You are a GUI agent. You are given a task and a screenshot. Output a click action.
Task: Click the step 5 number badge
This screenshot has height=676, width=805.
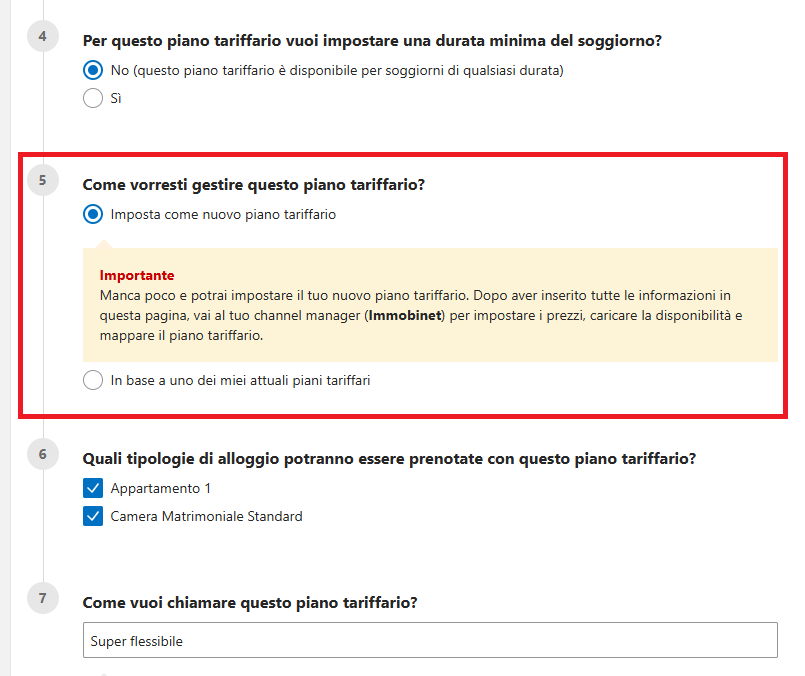(43, 181)
